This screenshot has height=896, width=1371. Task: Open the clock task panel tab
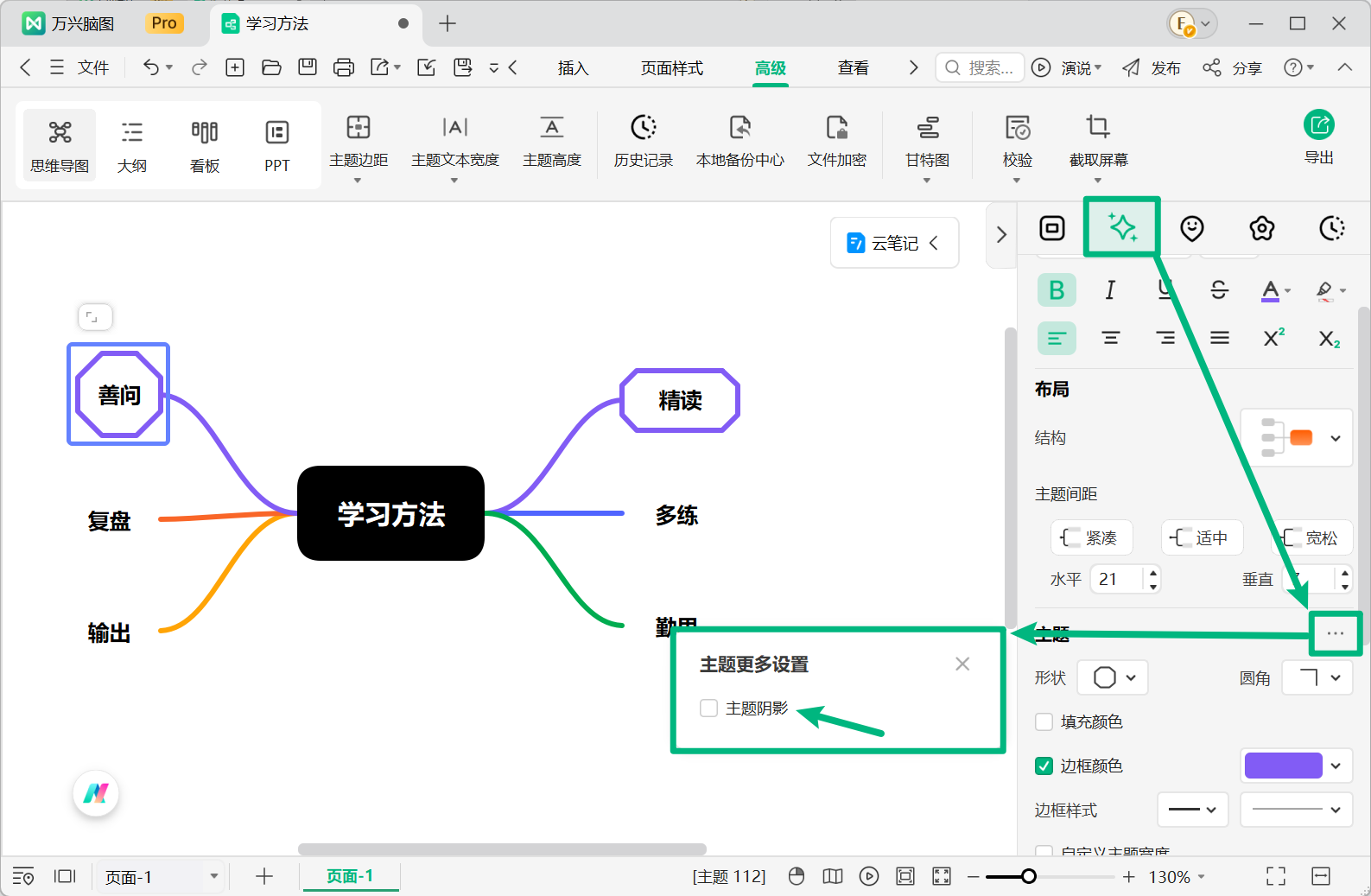tap(1332, 228)
